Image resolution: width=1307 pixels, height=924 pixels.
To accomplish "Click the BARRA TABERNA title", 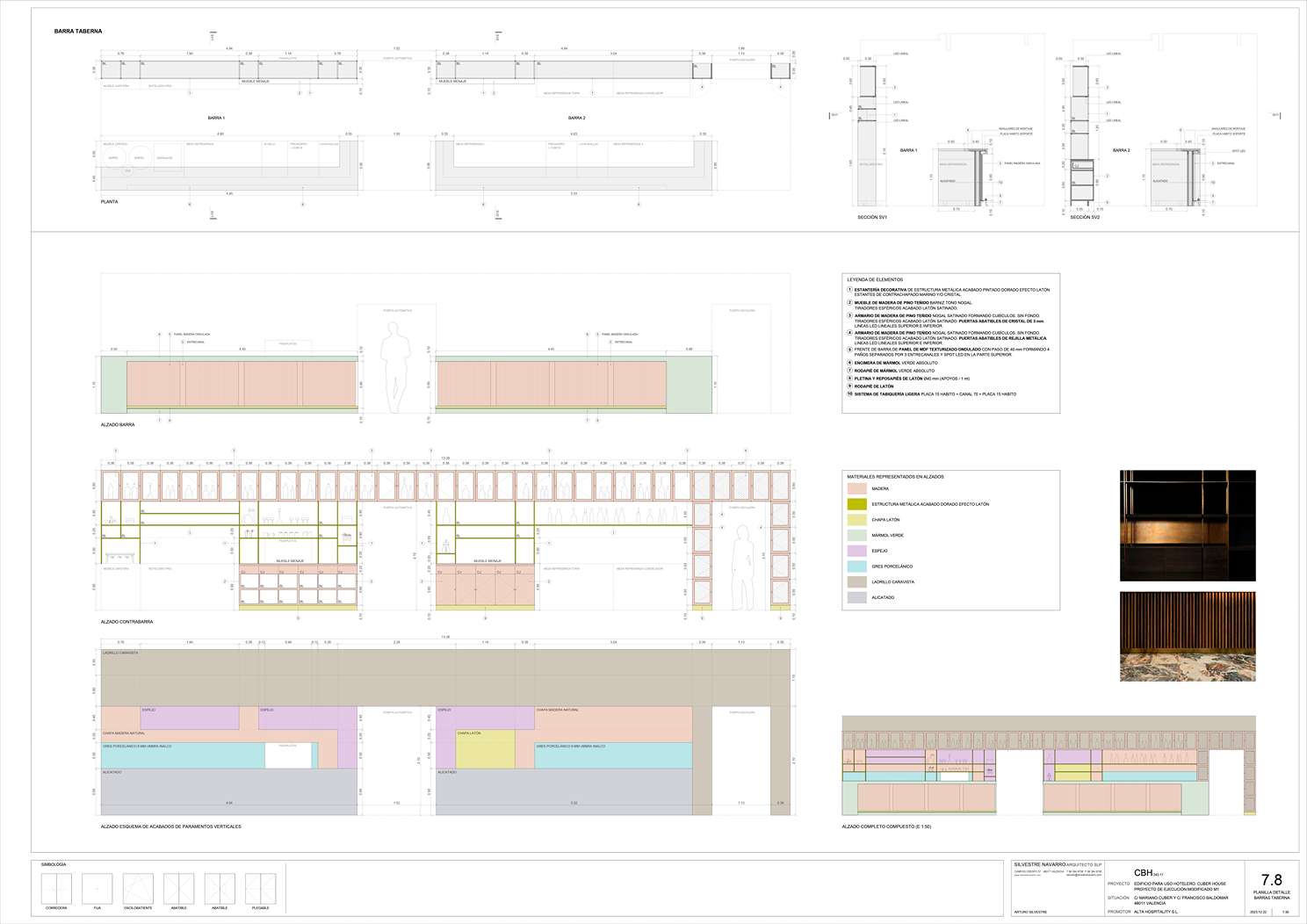I will [x=78, y=32].
